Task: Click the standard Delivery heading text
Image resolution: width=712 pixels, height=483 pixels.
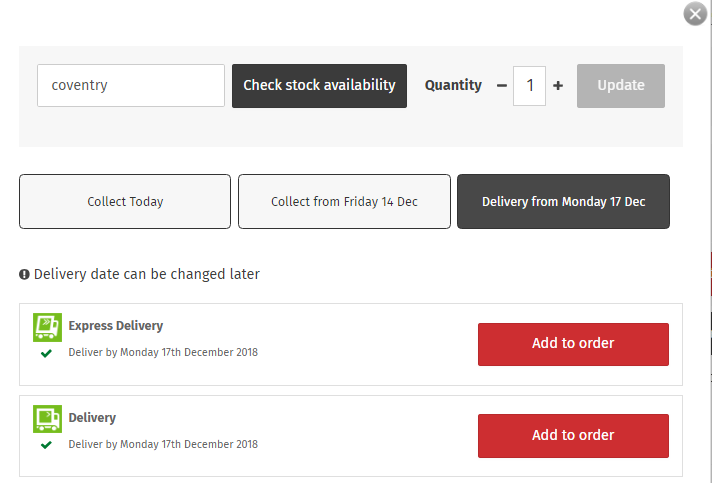Action: 92,418
